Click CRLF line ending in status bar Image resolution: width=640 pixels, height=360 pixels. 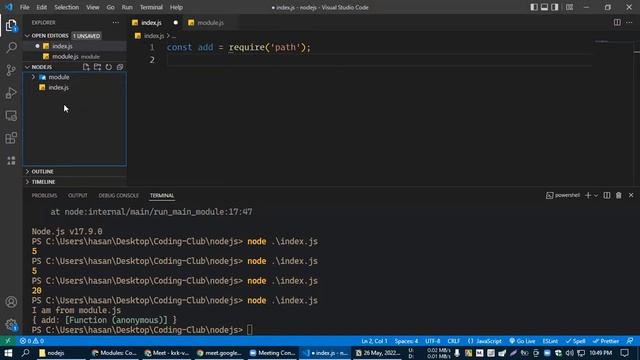click(x=453, y=341)
